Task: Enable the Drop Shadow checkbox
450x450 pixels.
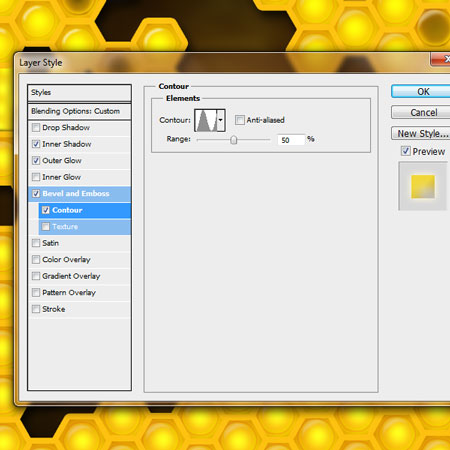Action: pyautogui.click(x=36, y=128)
